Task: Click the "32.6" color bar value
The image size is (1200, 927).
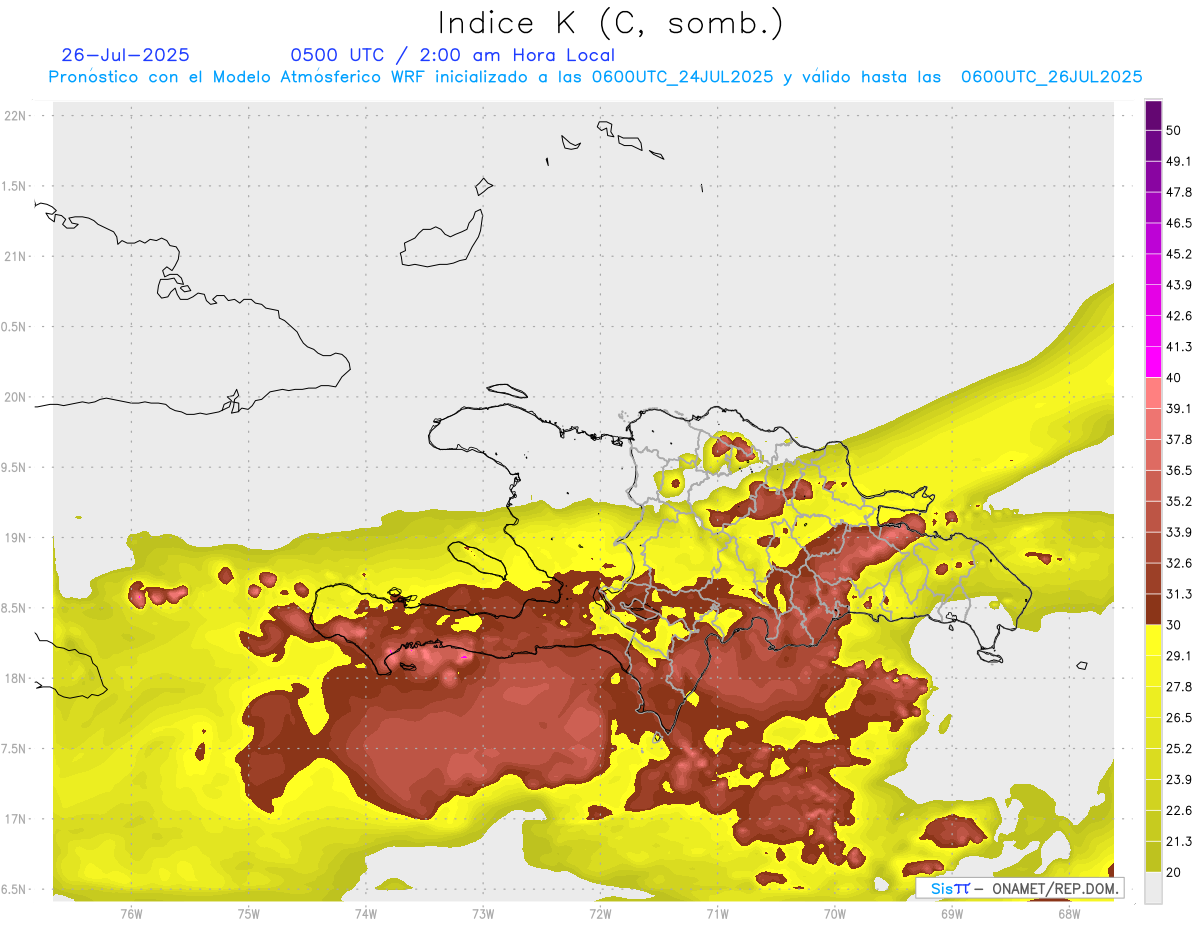Action: click(1179, 563)
